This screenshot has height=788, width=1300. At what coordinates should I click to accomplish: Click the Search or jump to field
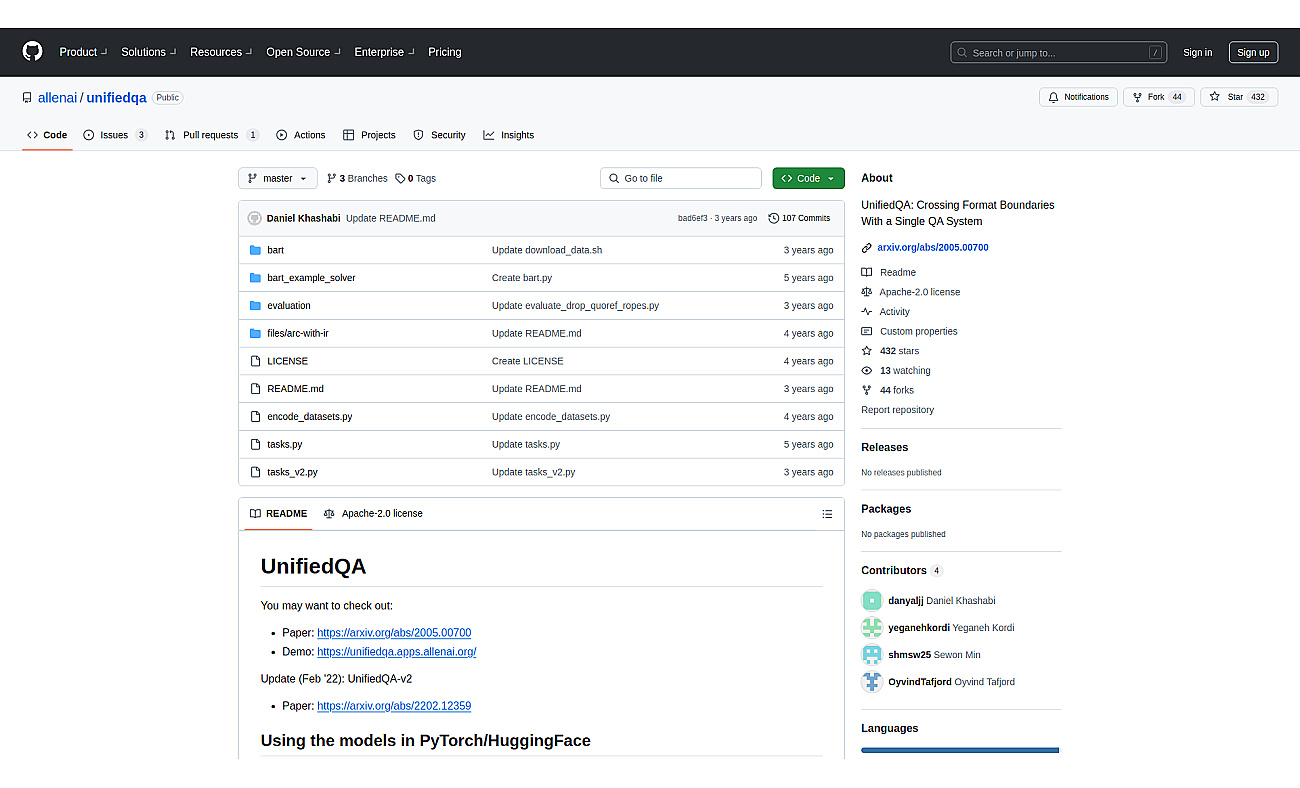click(x=1060, y=53)
